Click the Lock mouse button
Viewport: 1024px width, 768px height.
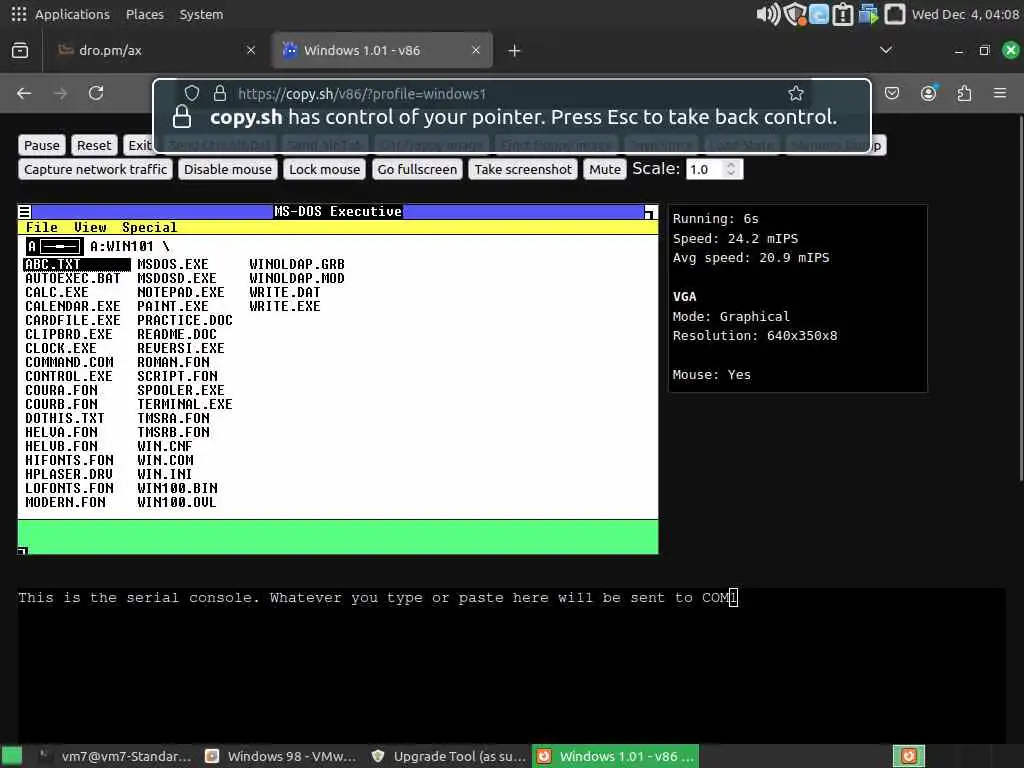[x=325, y=169]
